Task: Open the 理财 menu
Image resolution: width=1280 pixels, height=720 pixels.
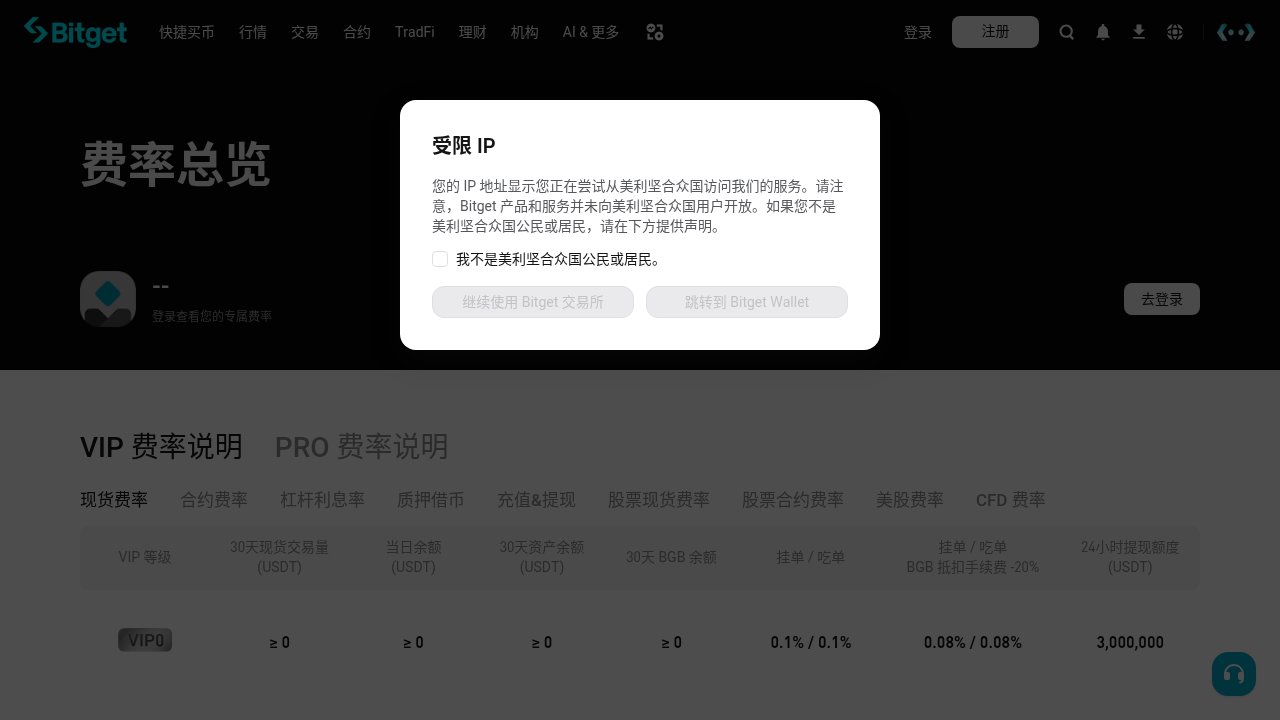Action: coord(473,32)
